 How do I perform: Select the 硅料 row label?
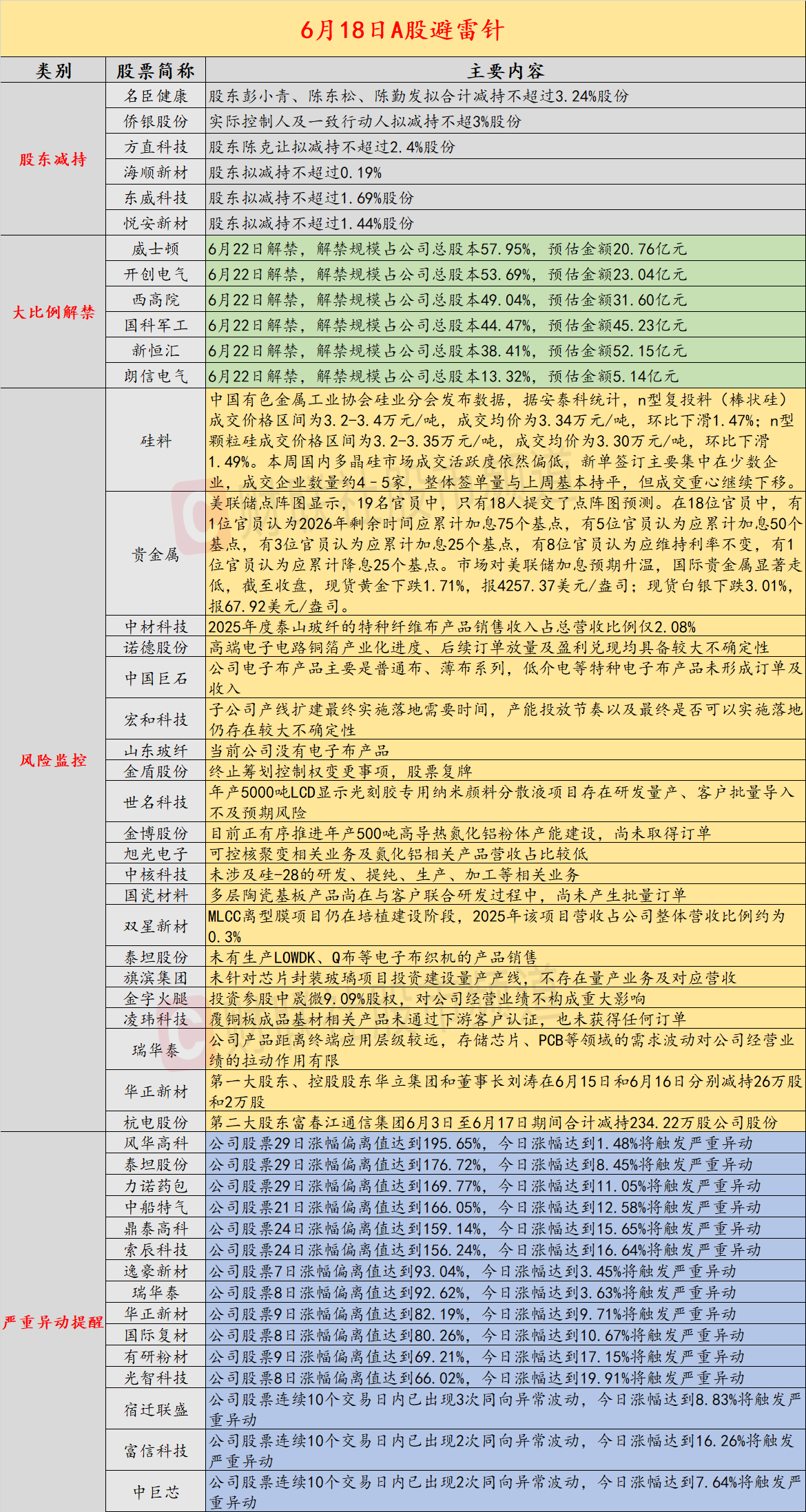(156, 440)
